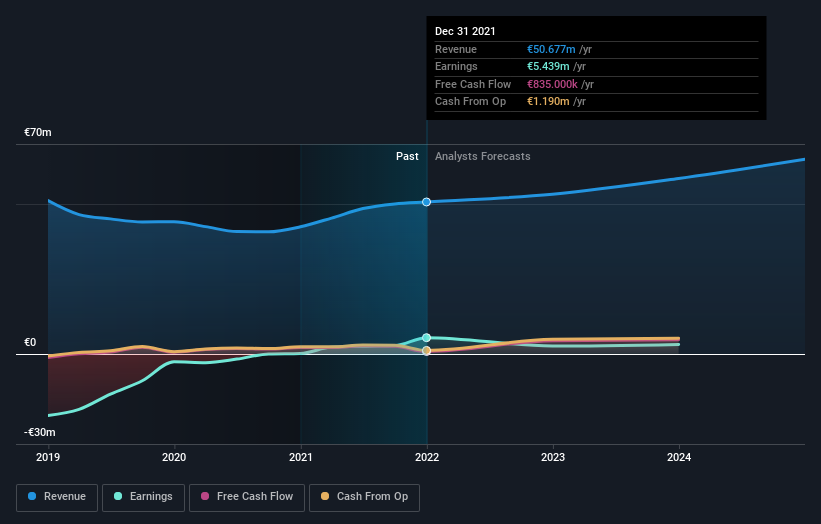Viewport: 821px width, 524px height.
Task: Click the €0 y-axis label
Action: pyautogui.click(x=30, y=342)
